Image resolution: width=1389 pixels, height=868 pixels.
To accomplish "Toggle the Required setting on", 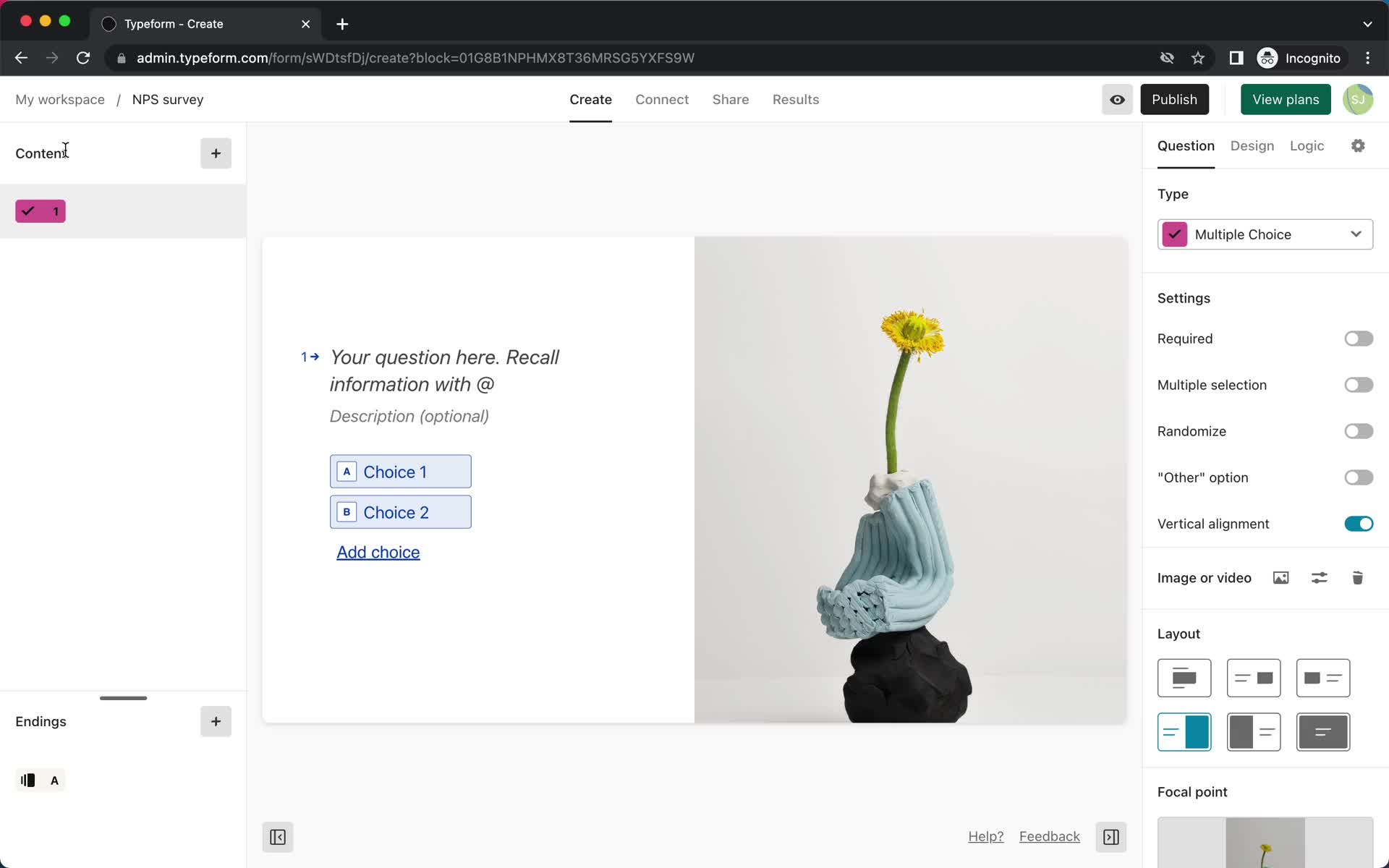I will (1358, 338).
